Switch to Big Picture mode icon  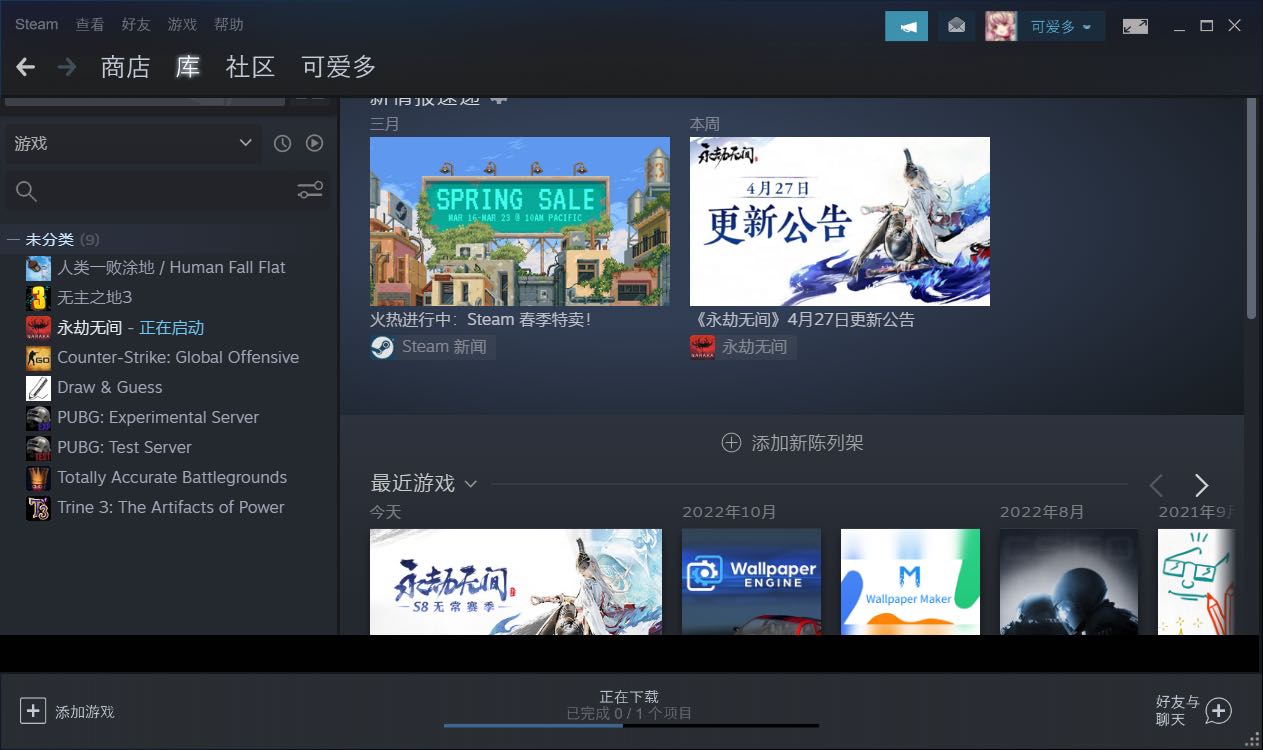(x=1135, y=26)
